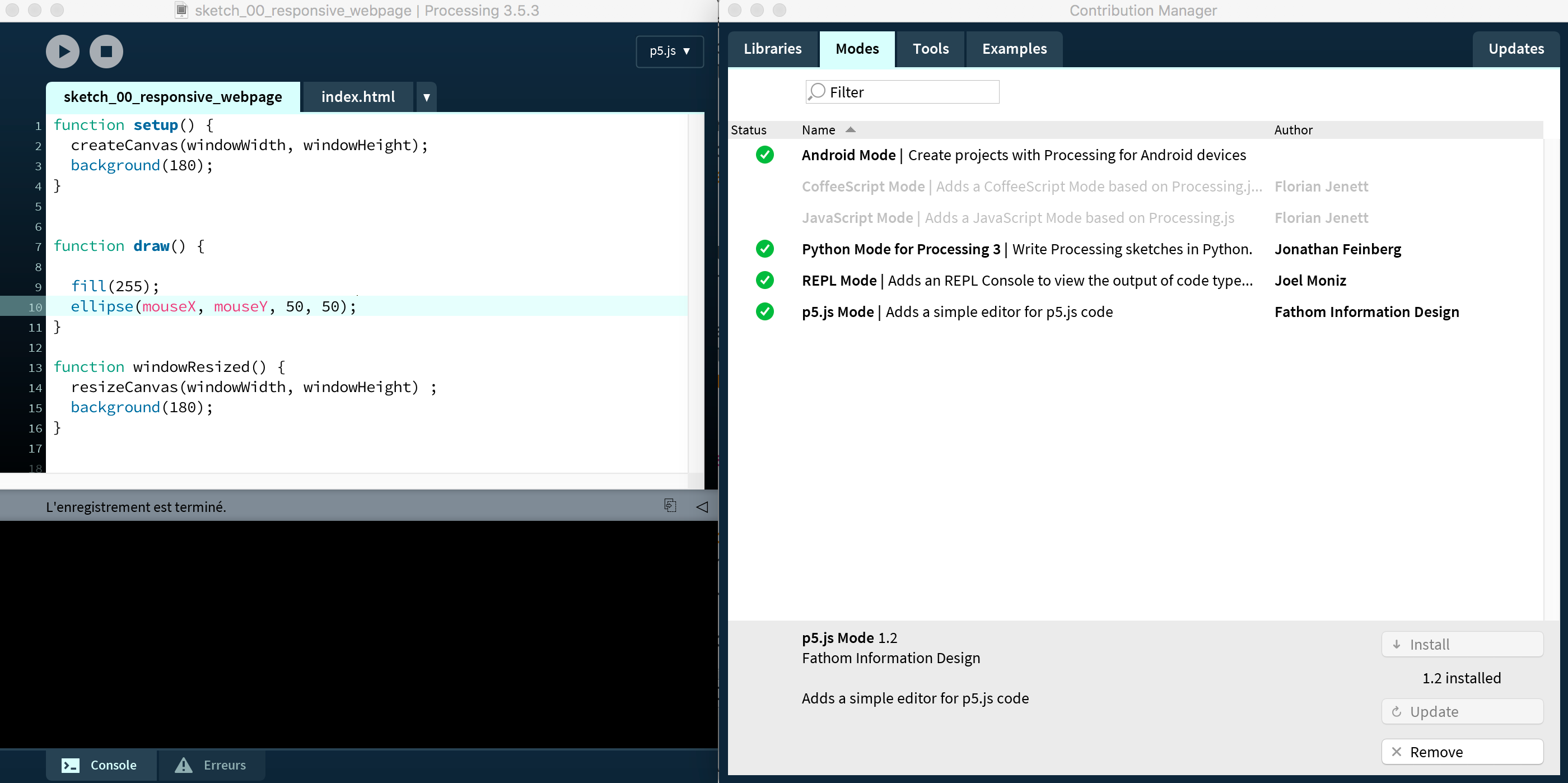Open the Modes tab in Contribution Manager
Image resolution: width=1568 pixels, height=783 pixels.
click(857, 49)
